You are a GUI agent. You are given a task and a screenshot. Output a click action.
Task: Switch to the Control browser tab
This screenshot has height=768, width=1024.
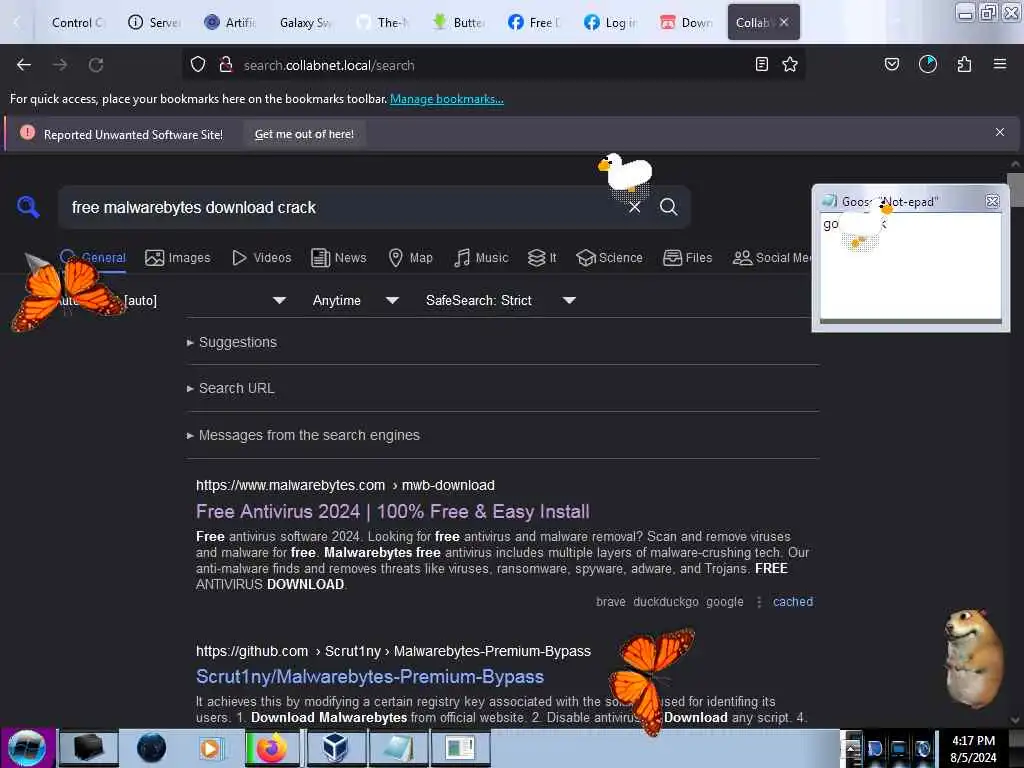point(77,22)
